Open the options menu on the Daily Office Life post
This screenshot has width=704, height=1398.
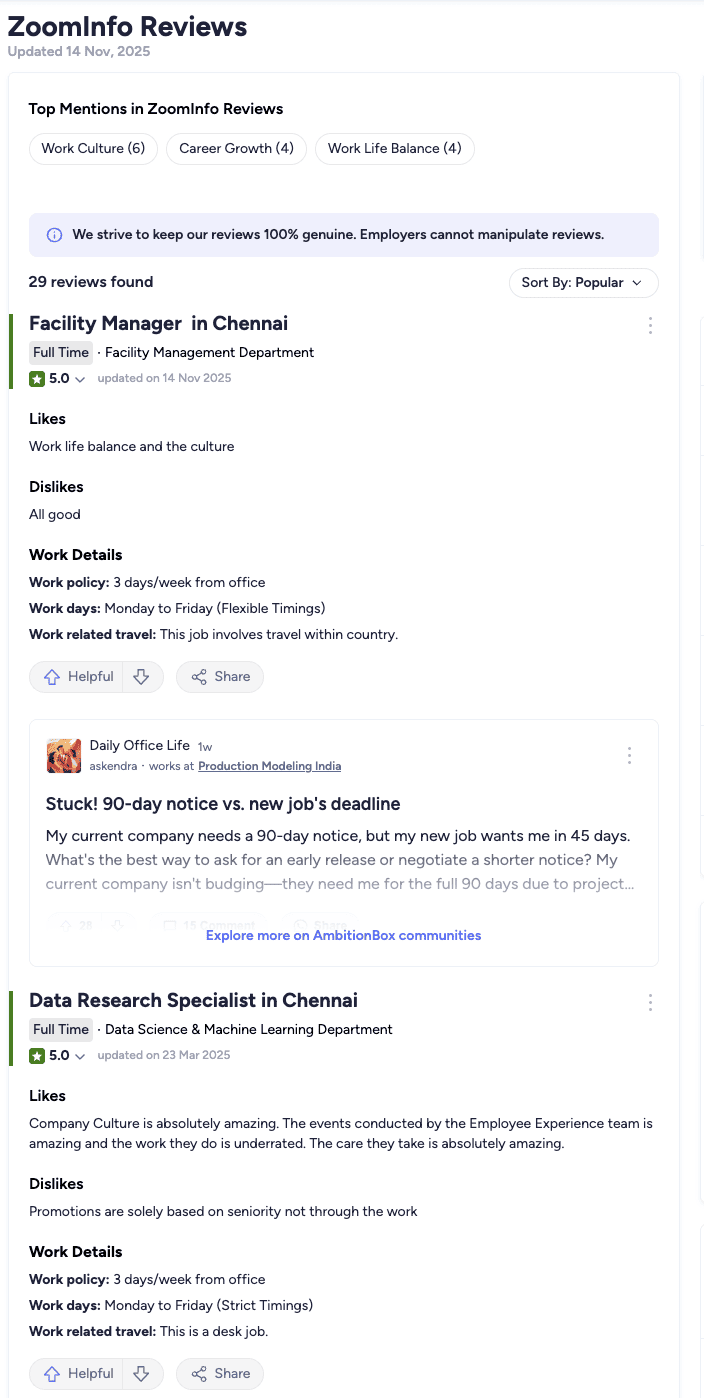click(x=629, y=755)
